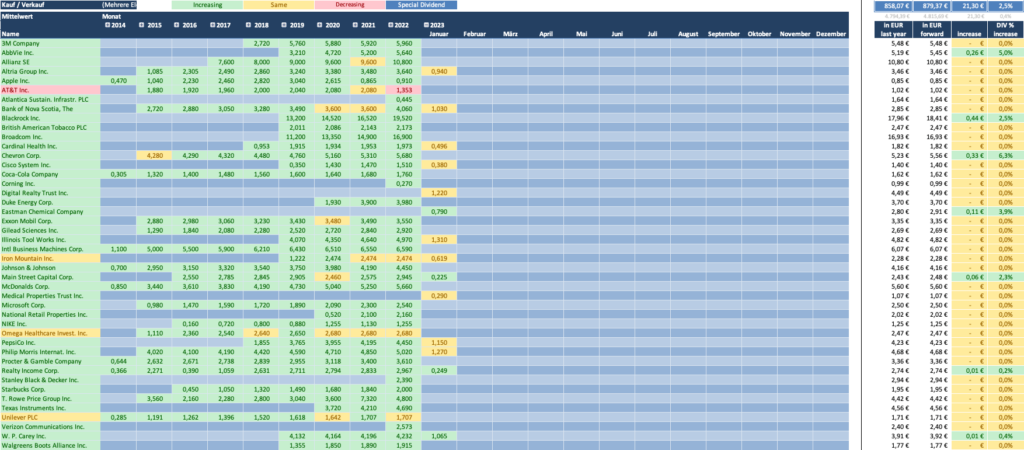
Task: Select the 'Iron Mountain Inc.' row label
Action: (x=50, y=259)
